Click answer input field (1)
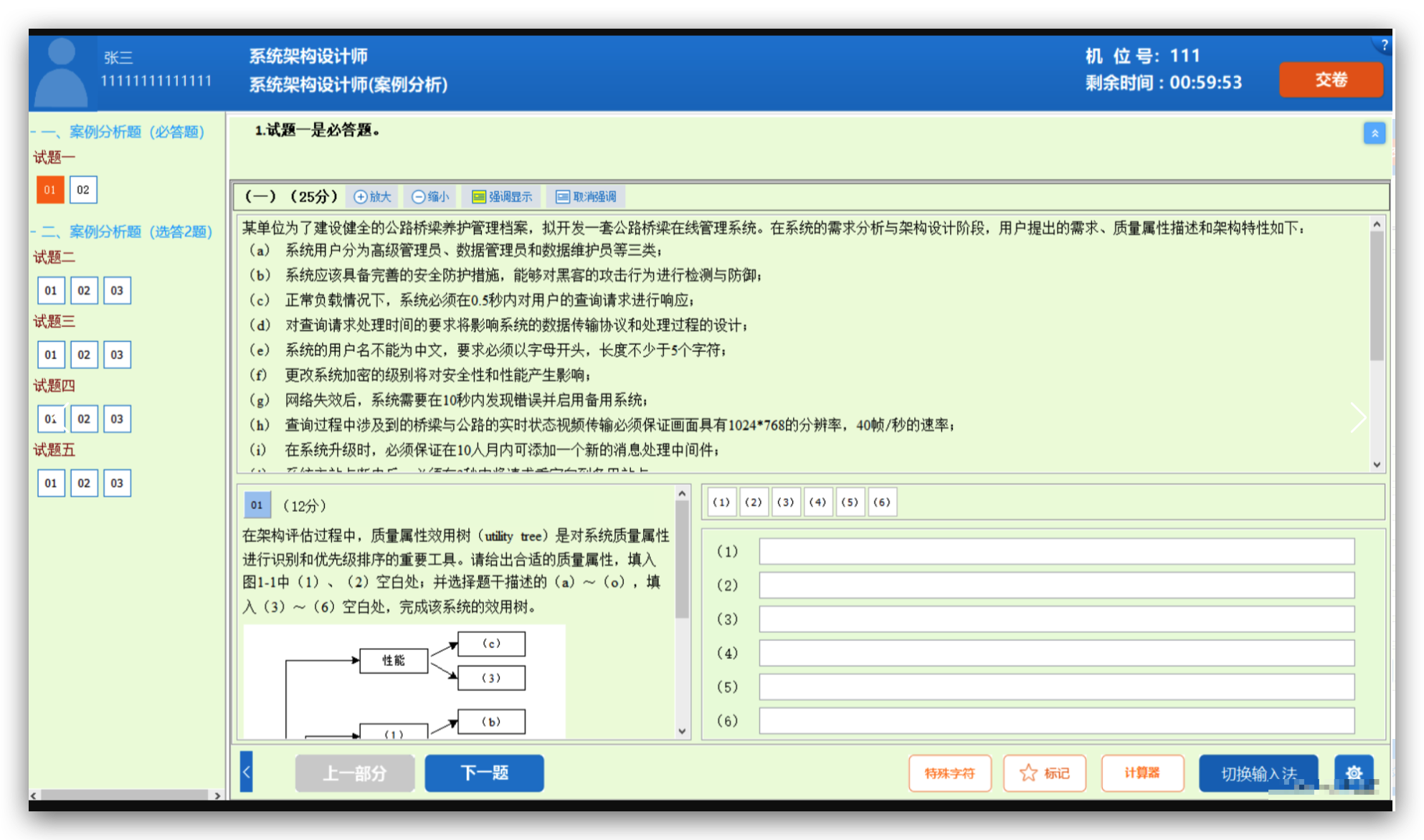Image resolution: width=1424 pixels, height=840 pixels. click(x=1056, y=551)
